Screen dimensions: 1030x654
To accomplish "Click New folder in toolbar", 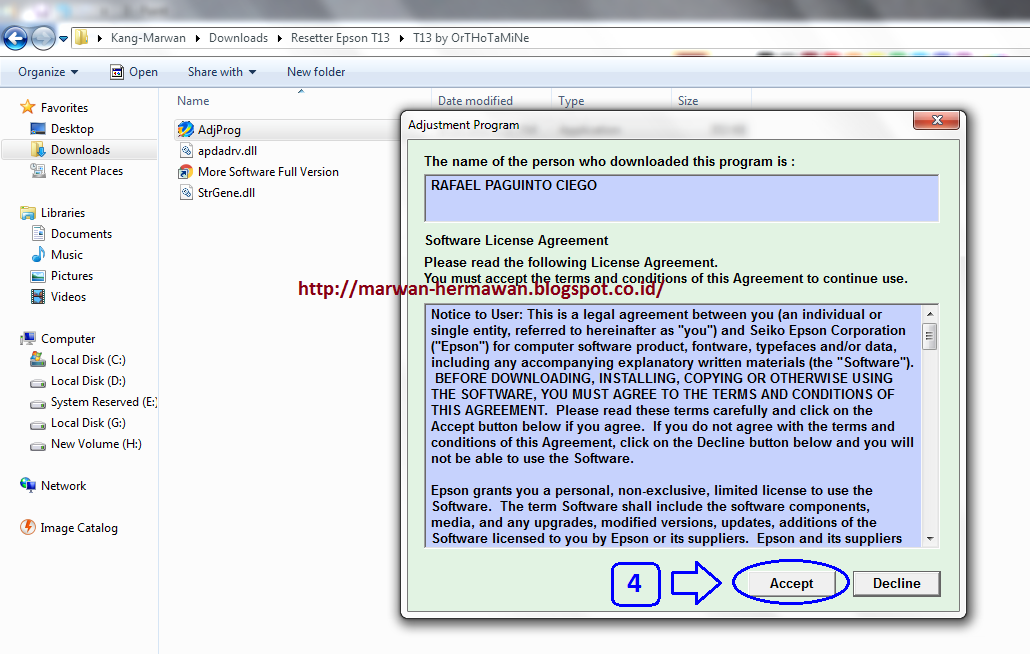I will 316,72.
